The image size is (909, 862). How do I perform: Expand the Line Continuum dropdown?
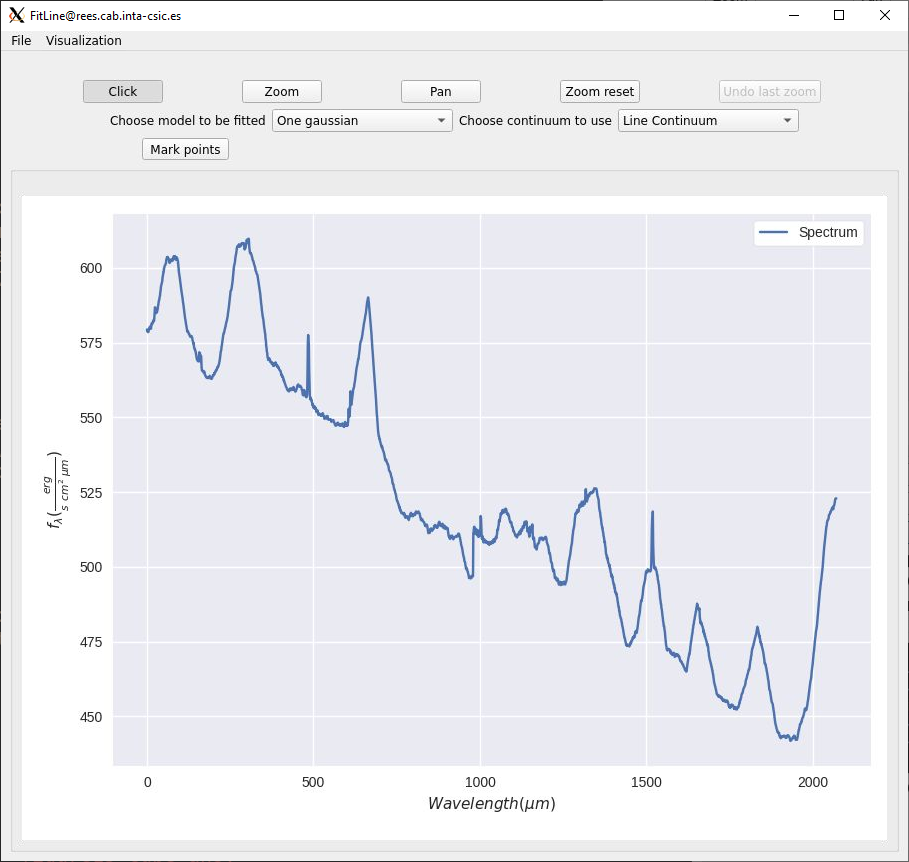708,121
